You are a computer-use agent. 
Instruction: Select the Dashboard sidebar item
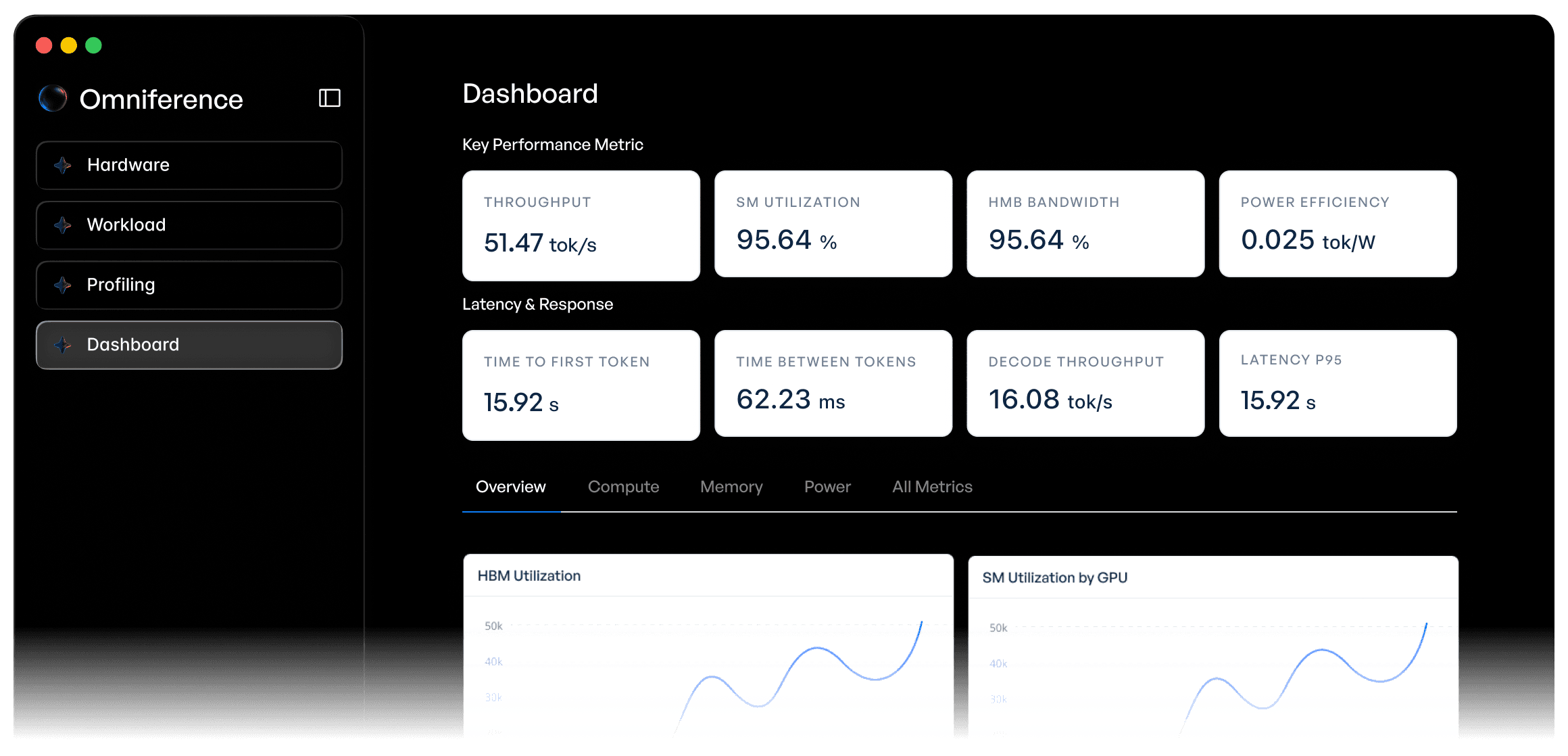189,345
